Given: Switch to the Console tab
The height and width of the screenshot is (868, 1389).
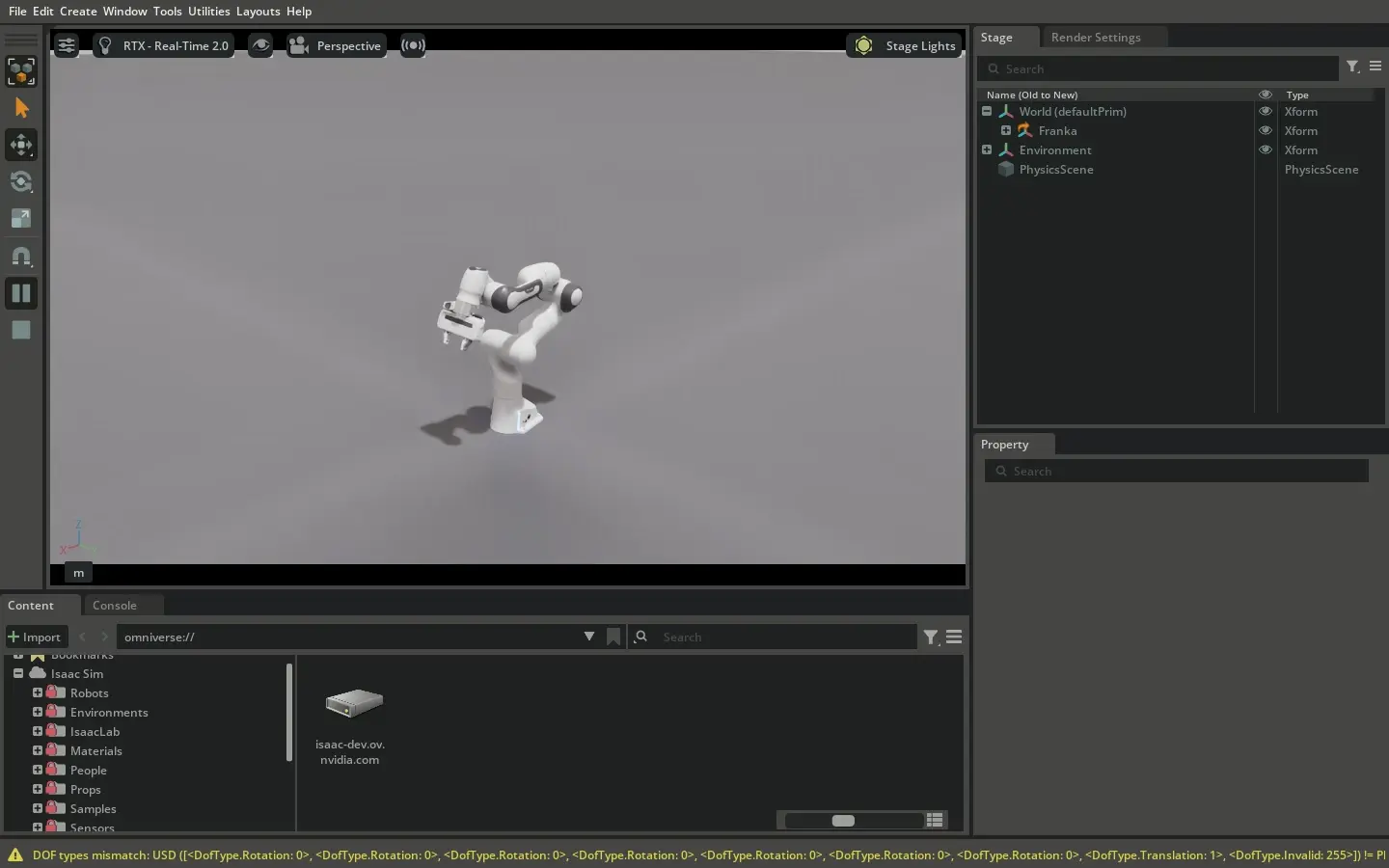Looking at the screenshot, I should click(115, 606).
